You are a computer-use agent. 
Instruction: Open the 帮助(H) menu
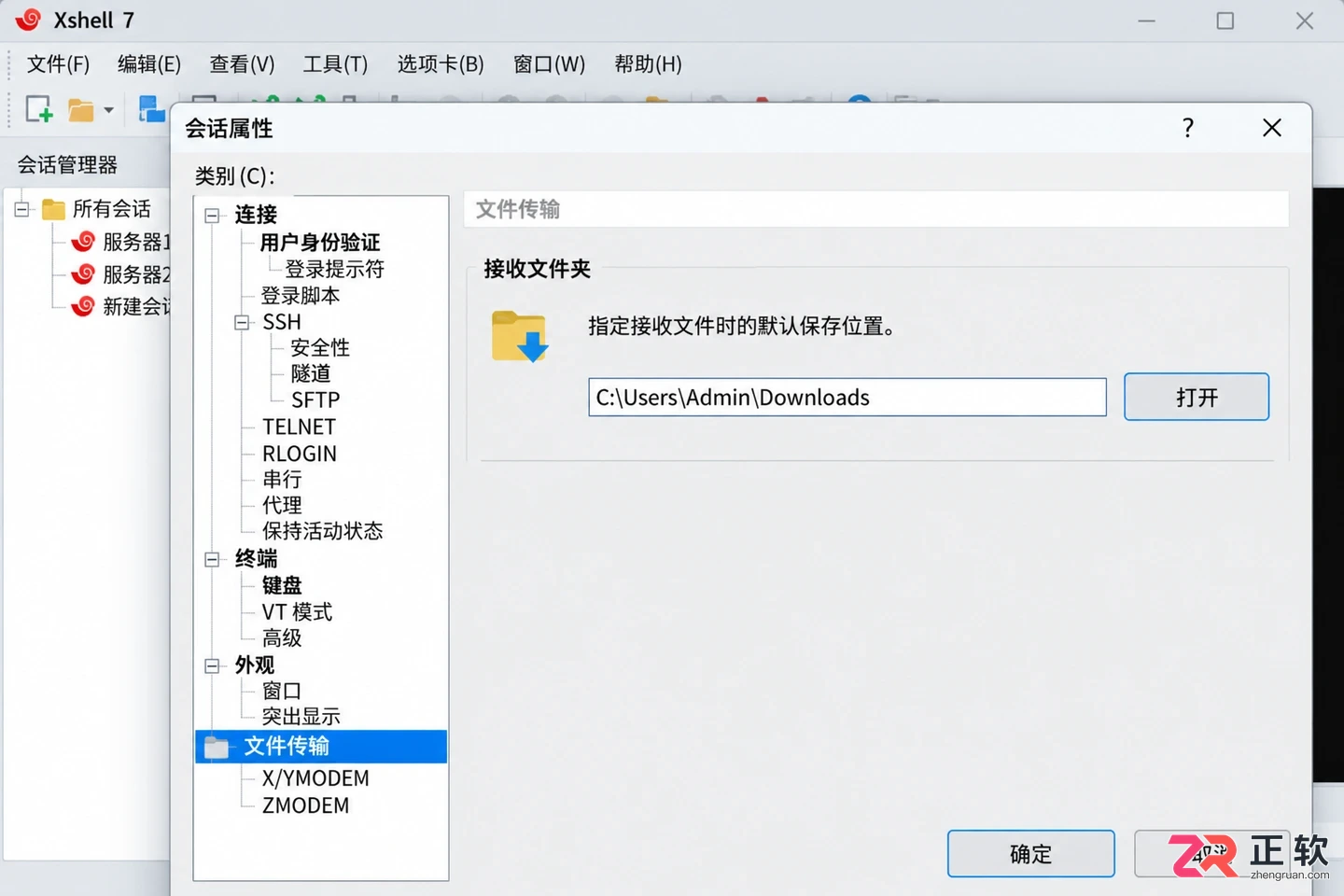point(648,64)
